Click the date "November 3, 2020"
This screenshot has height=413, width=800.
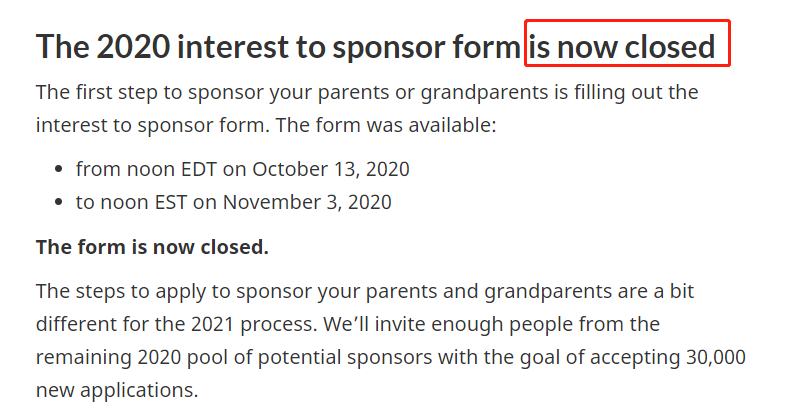click(x=307, y=202)
